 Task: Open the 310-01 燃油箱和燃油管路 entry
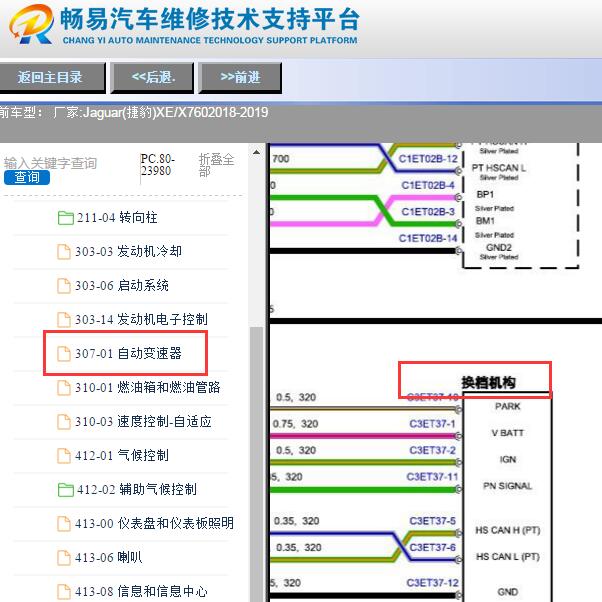point(148,387)
